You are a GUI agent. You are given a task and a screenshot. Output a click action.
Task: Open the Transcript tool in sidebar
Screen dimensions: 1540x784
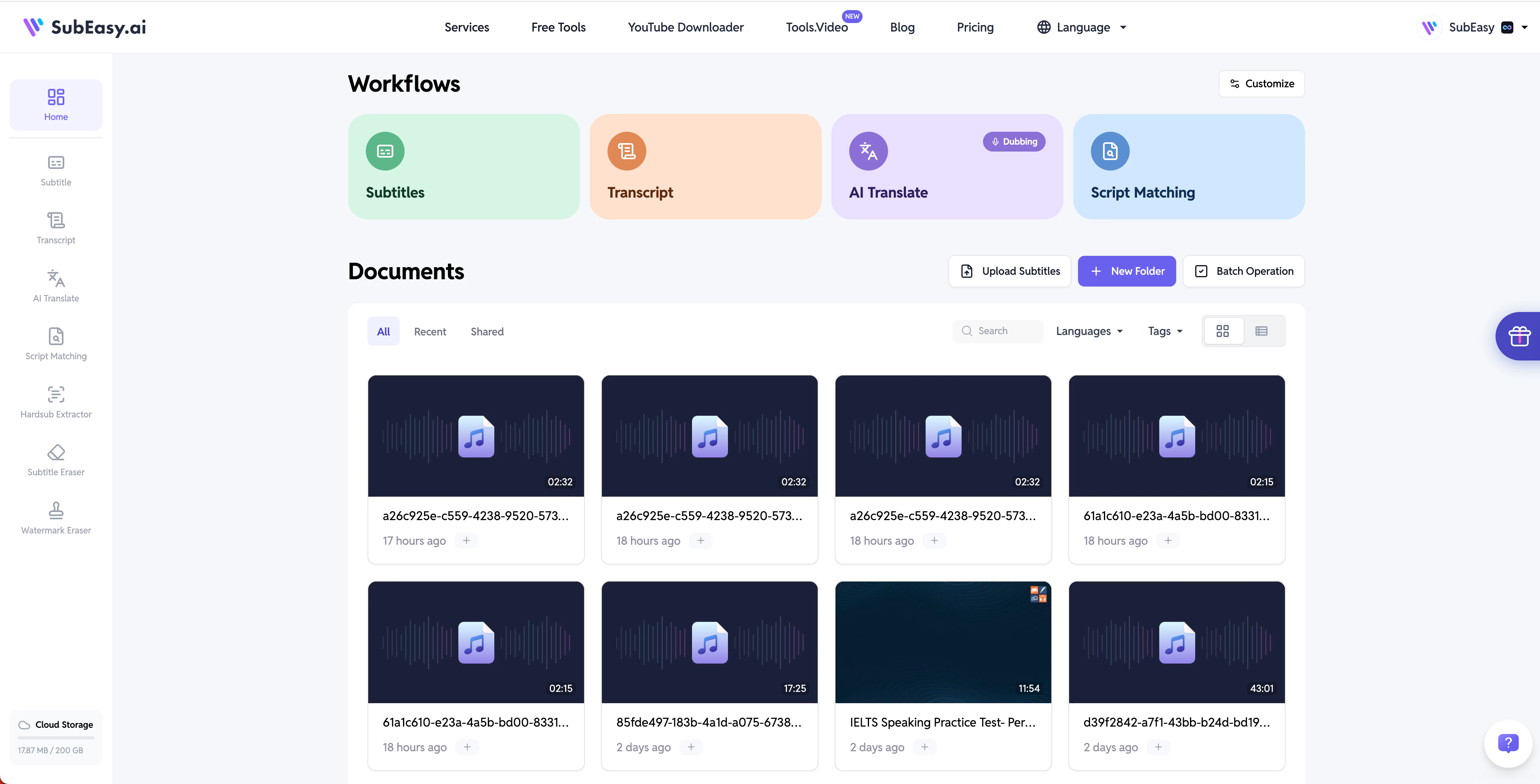pos(56,228)
